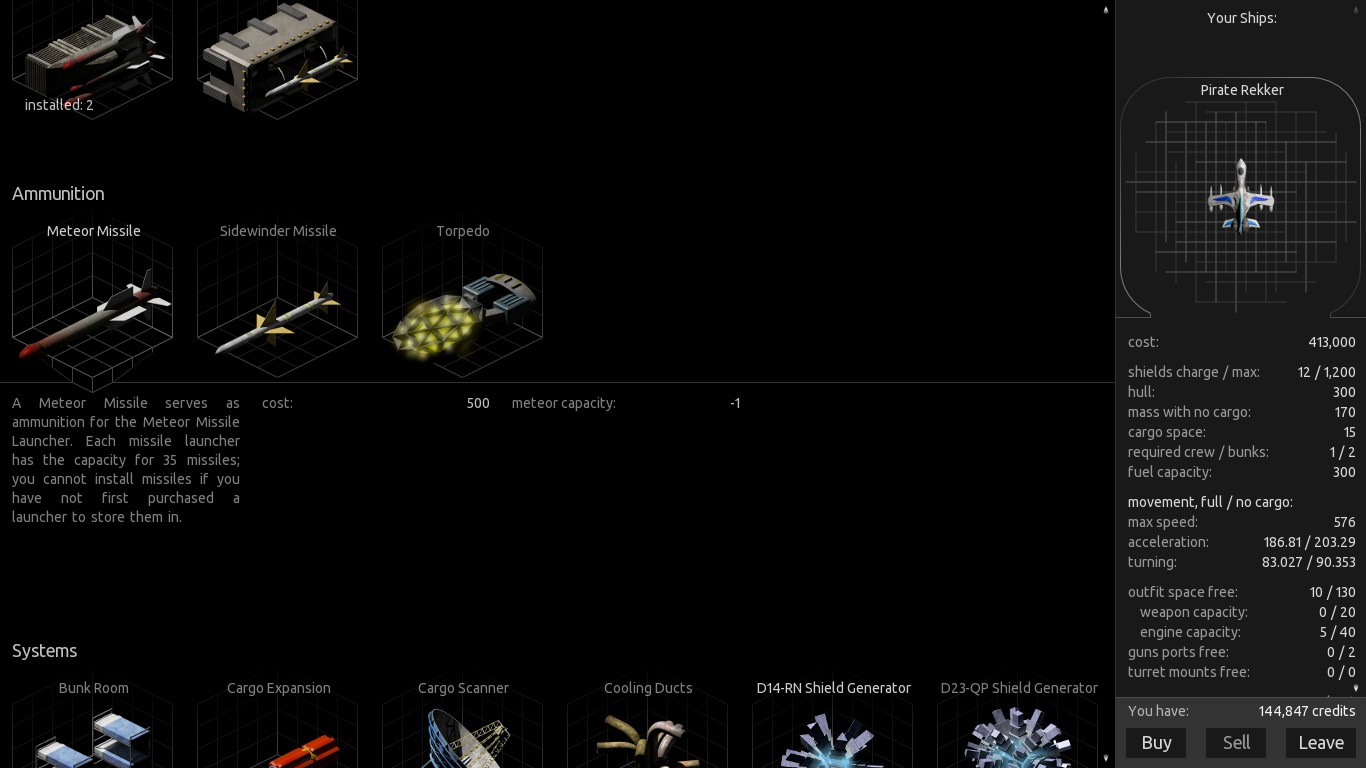Screen dimensions: 1366x768
Task: Click the "cargo space:" stat row
Action: (x=1241, y=432)
